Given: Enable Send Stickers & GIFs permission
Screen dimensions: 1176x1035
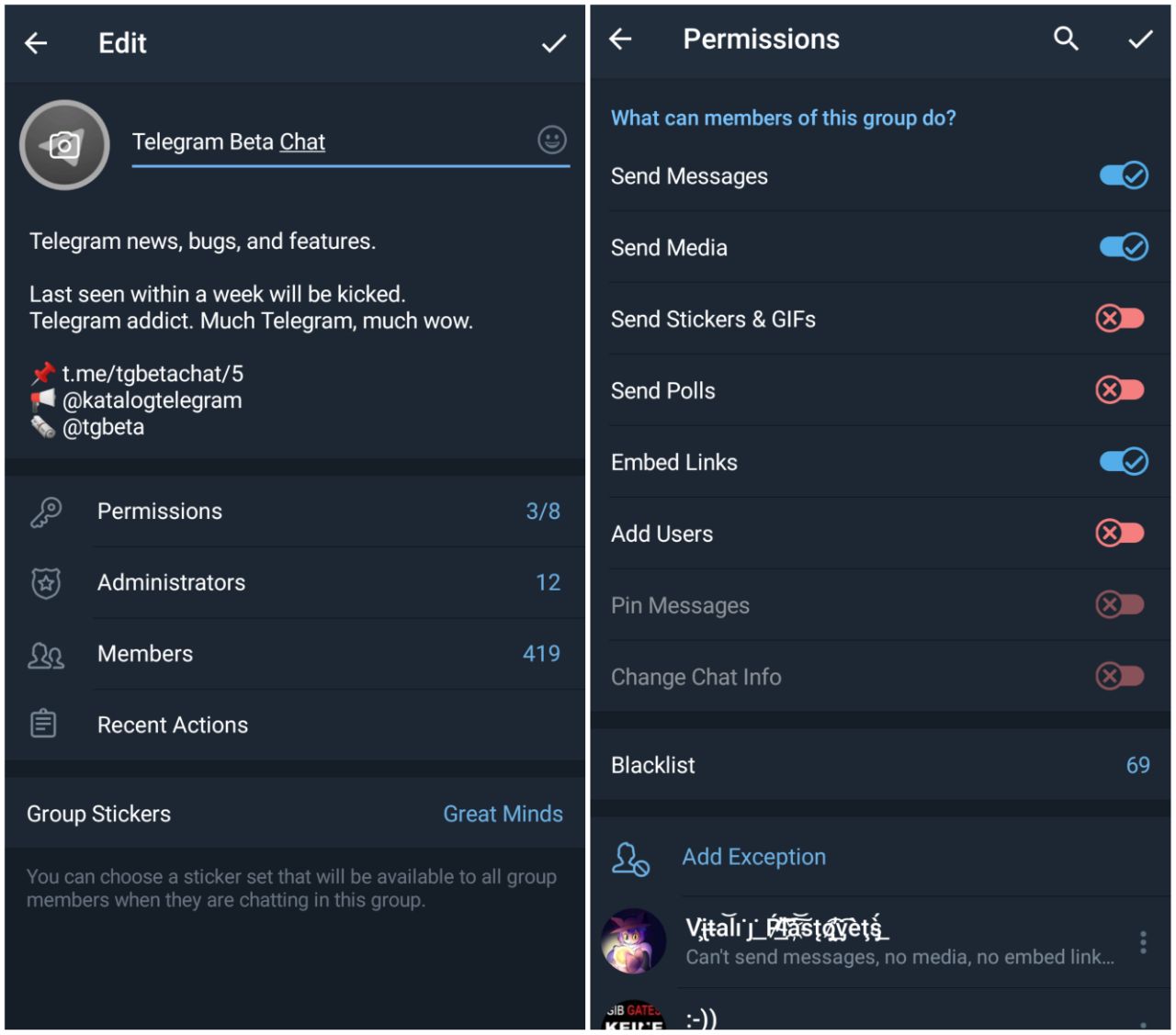Looking at the screenshot, I should coord(1120,319).
